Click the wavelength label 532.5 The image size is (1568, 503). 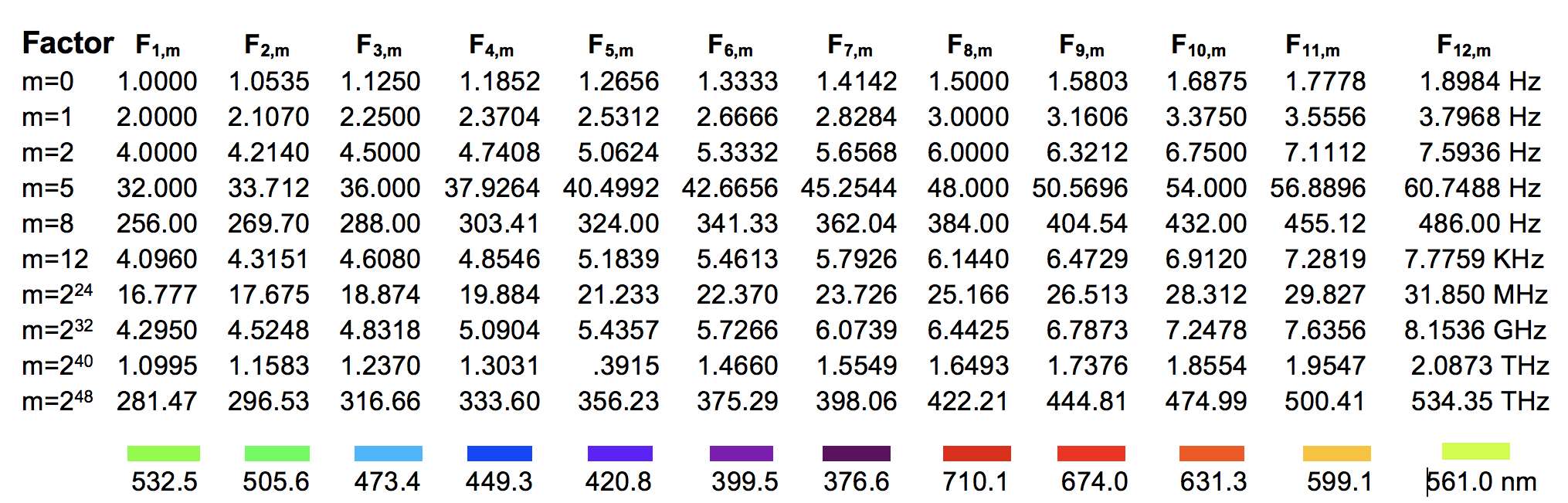pyautogui.click(x=165, y=481)
